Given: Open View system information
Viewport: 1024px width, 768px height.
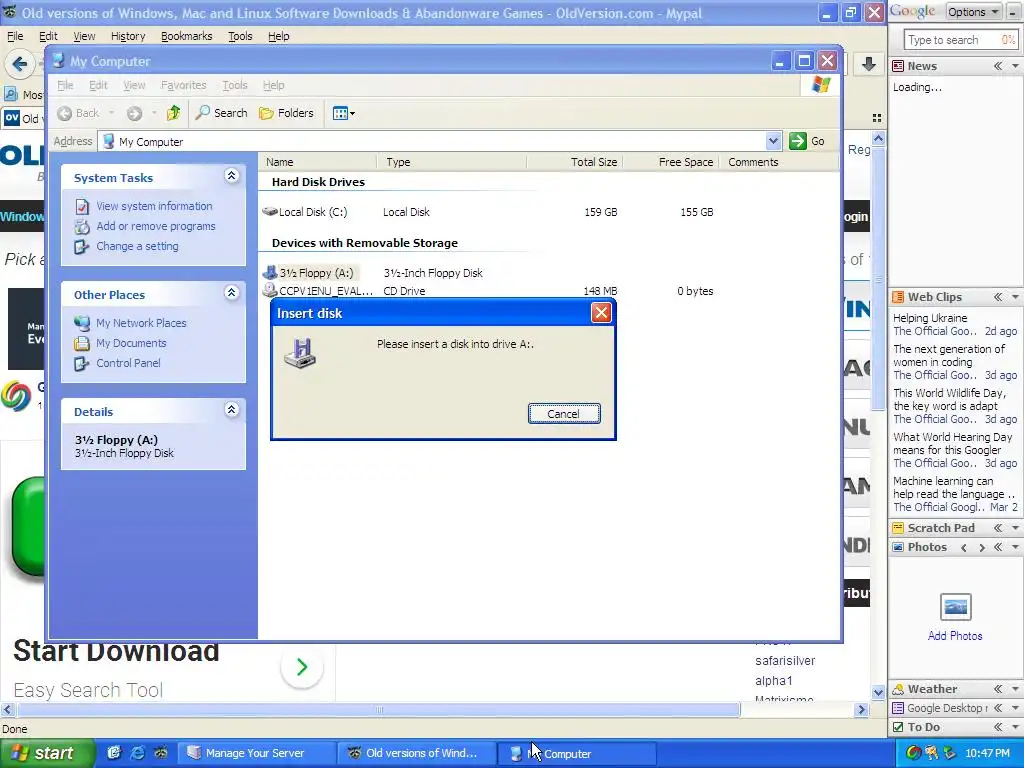Looking at the screenshot, I should coord(154,206).
